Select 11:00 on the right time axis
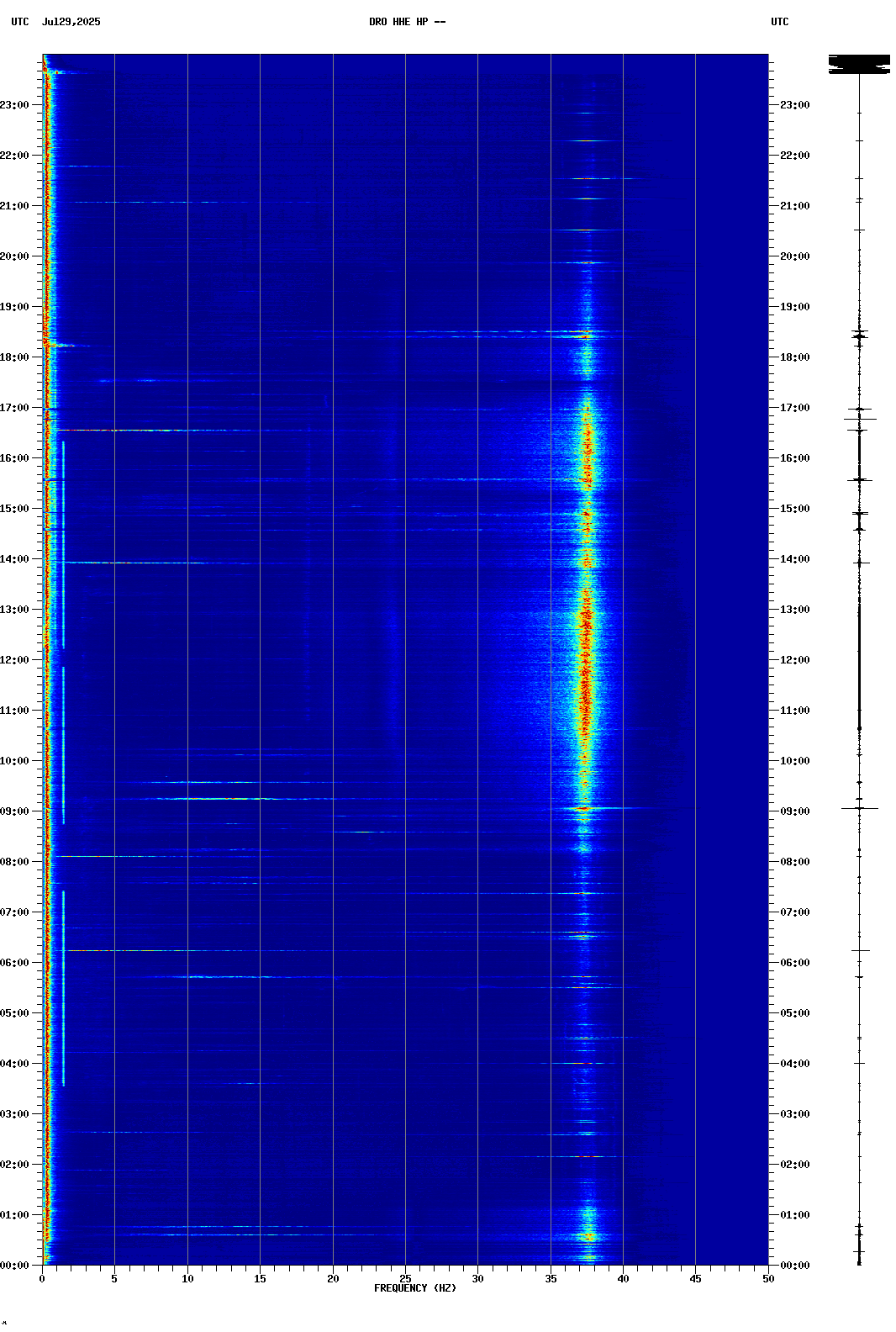This screenshot has height=1332, width=896. tap(795, 711)
